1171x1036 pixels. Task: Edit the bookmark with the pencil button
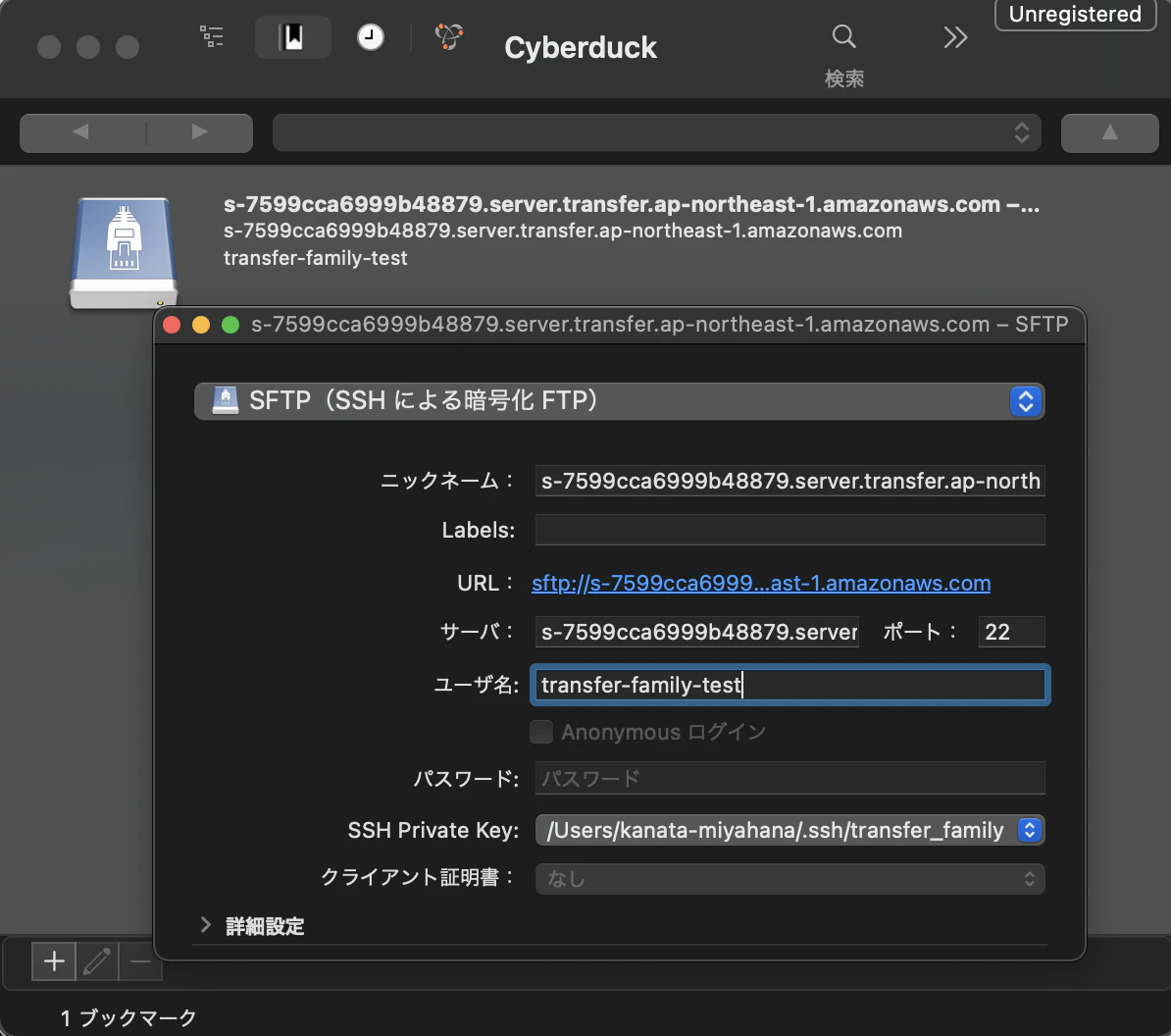[97, 961]
